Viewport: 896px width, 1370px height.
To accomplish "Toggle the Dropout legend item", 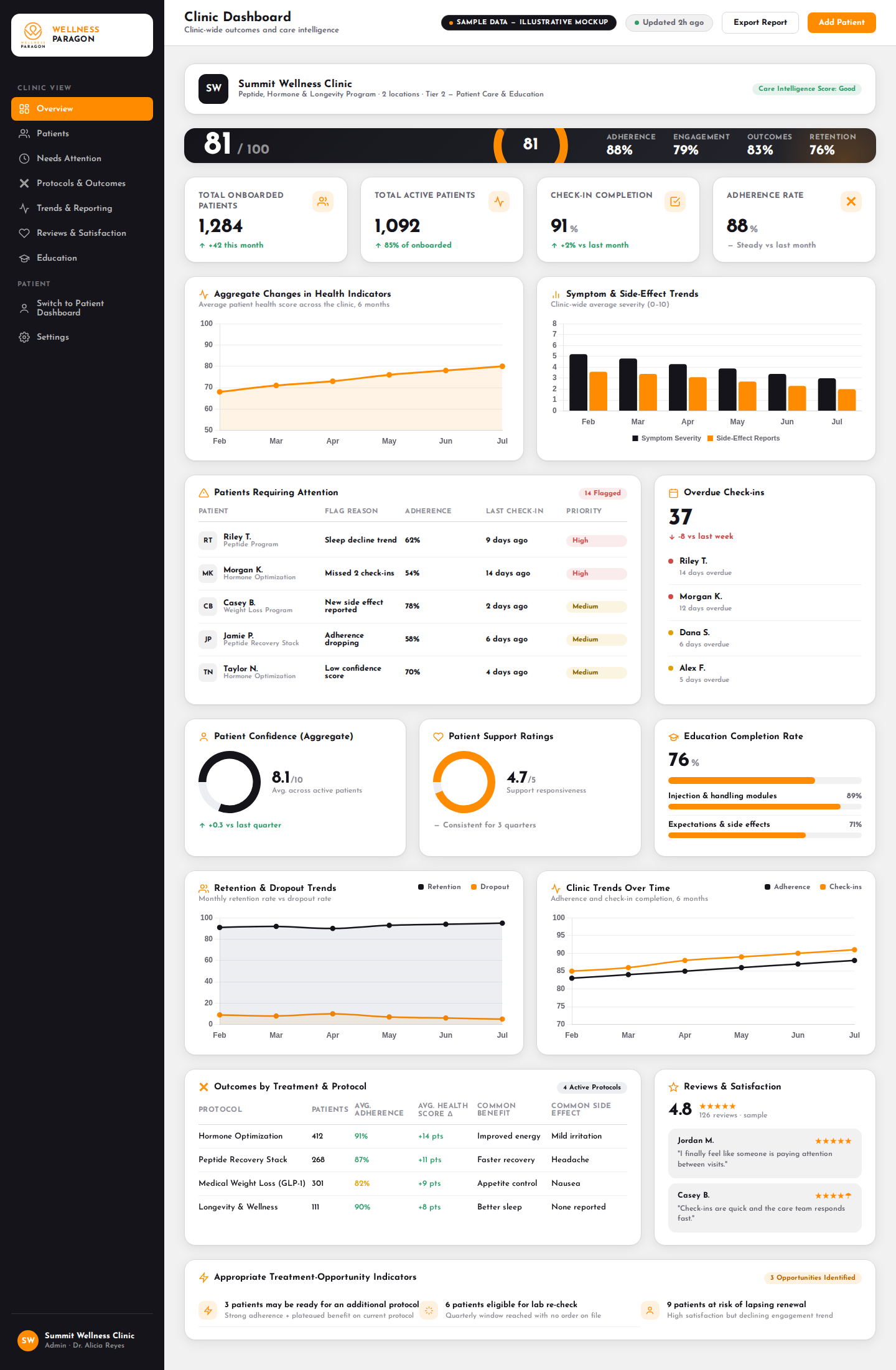I will click(490, 887).
